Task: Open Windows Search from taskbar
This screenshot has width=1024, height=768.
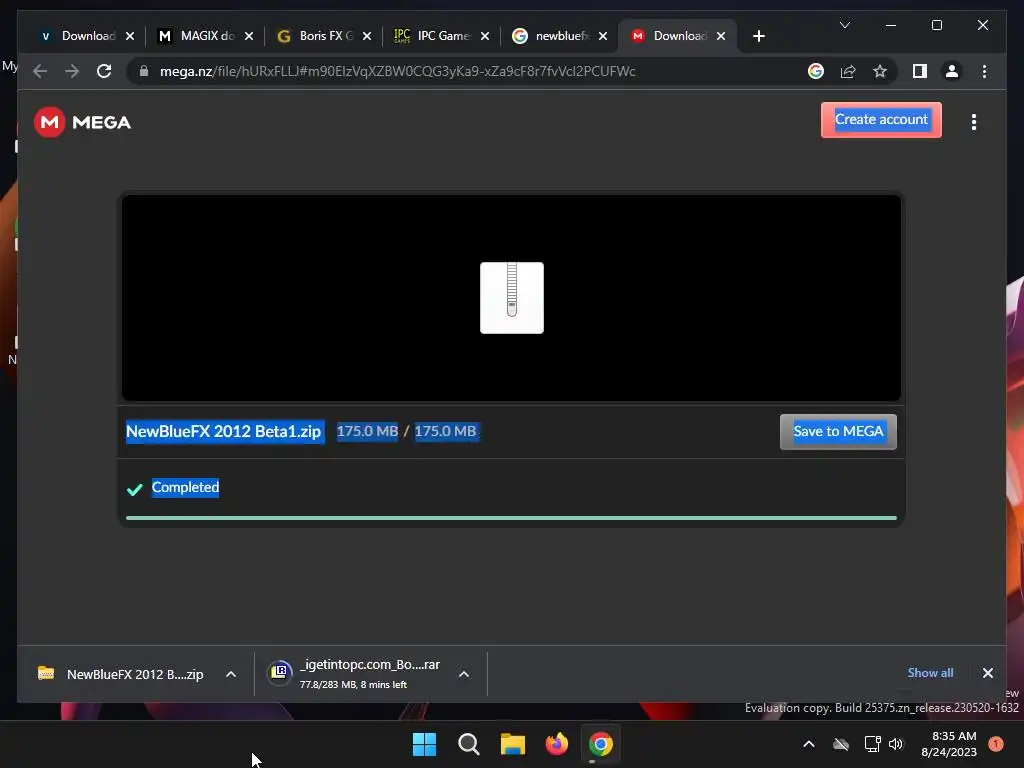Action: 468,744
